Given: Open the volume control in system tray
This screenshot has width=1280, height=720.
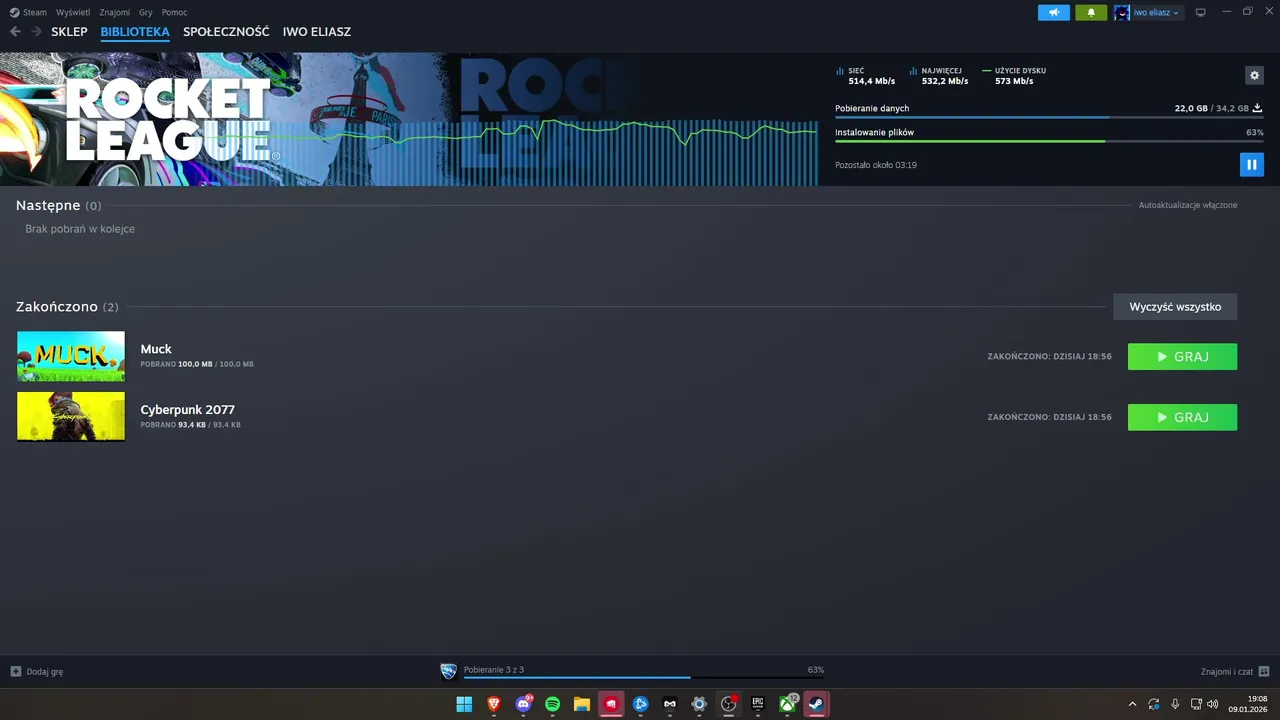Looking at the screenshot, I should (x=1213, y=704).
